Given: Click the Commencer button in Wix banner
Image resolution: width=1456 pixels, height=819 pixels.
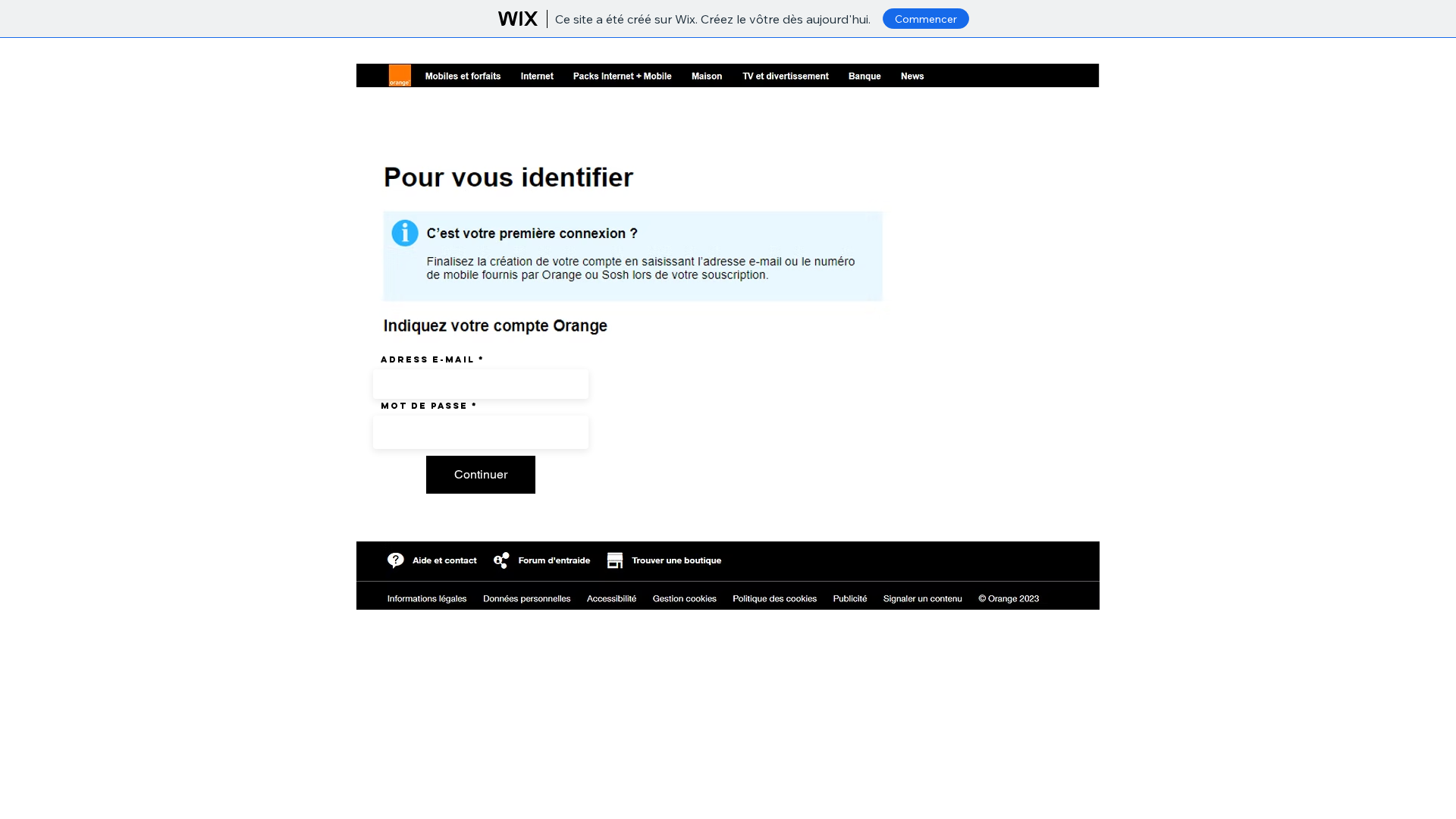Looking at the screenshot, I should [x=926, y=19].
